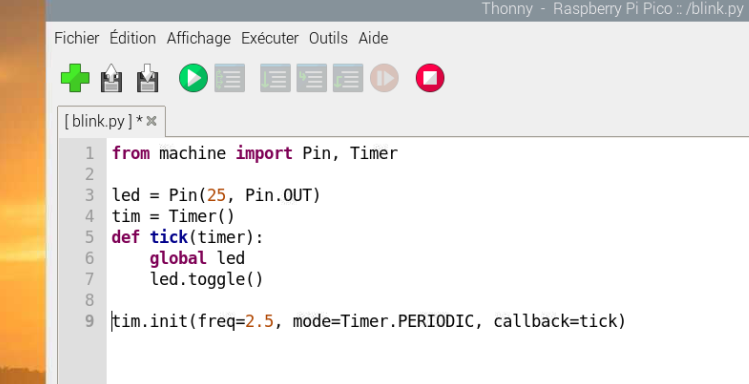Click the Step into debug icon
Viewport: 749px width, 384px height.
312,78
